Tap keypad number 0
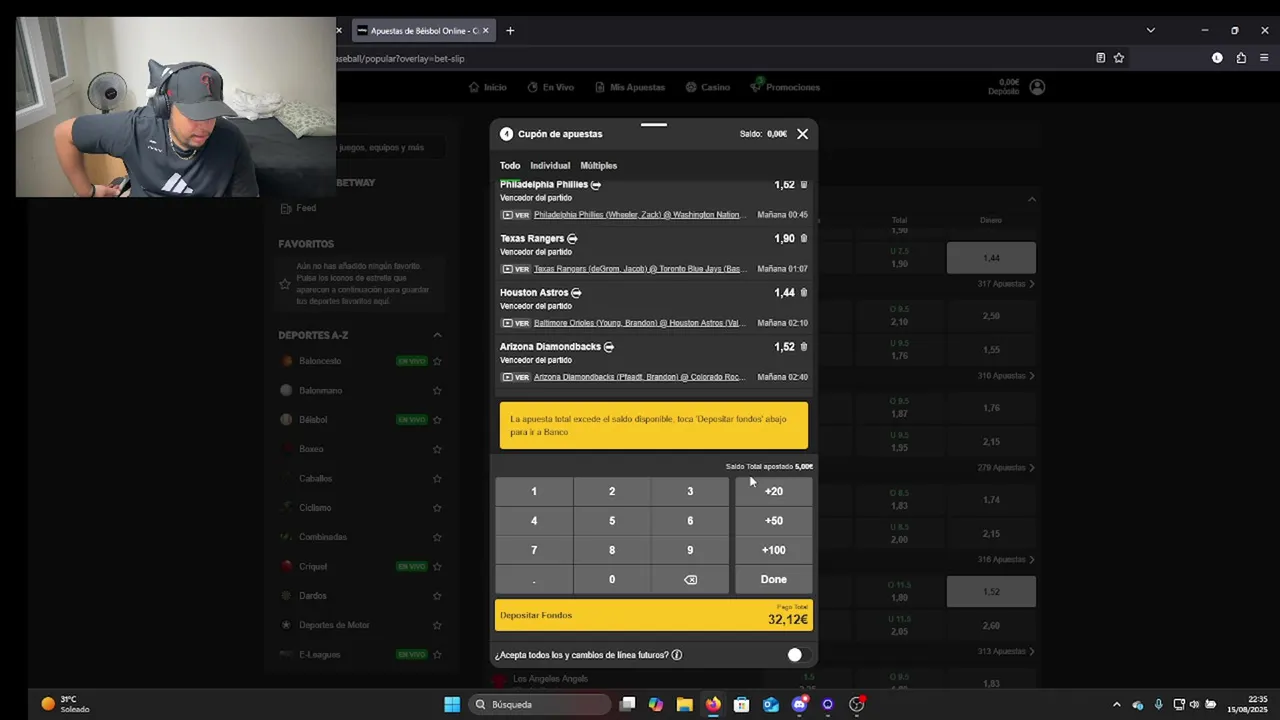Viewport: 1280px width, 720px height. (x=612, y=580)
